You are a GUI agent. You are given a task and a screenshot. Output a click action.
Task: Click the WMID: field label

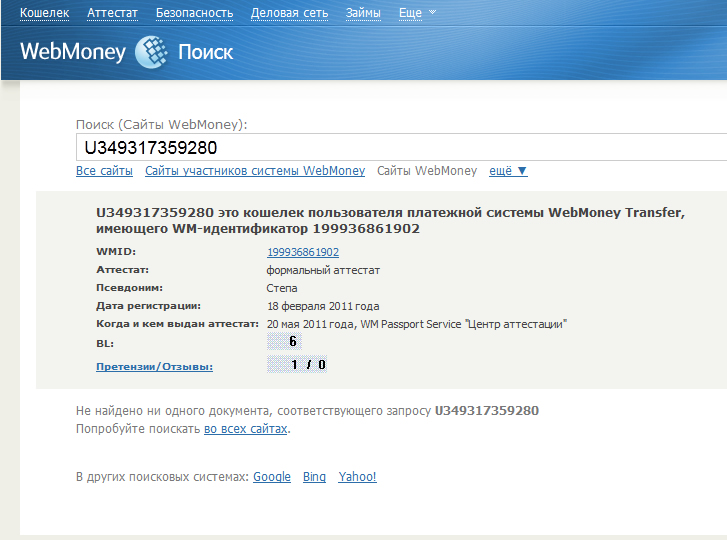[x=116, y=252]
